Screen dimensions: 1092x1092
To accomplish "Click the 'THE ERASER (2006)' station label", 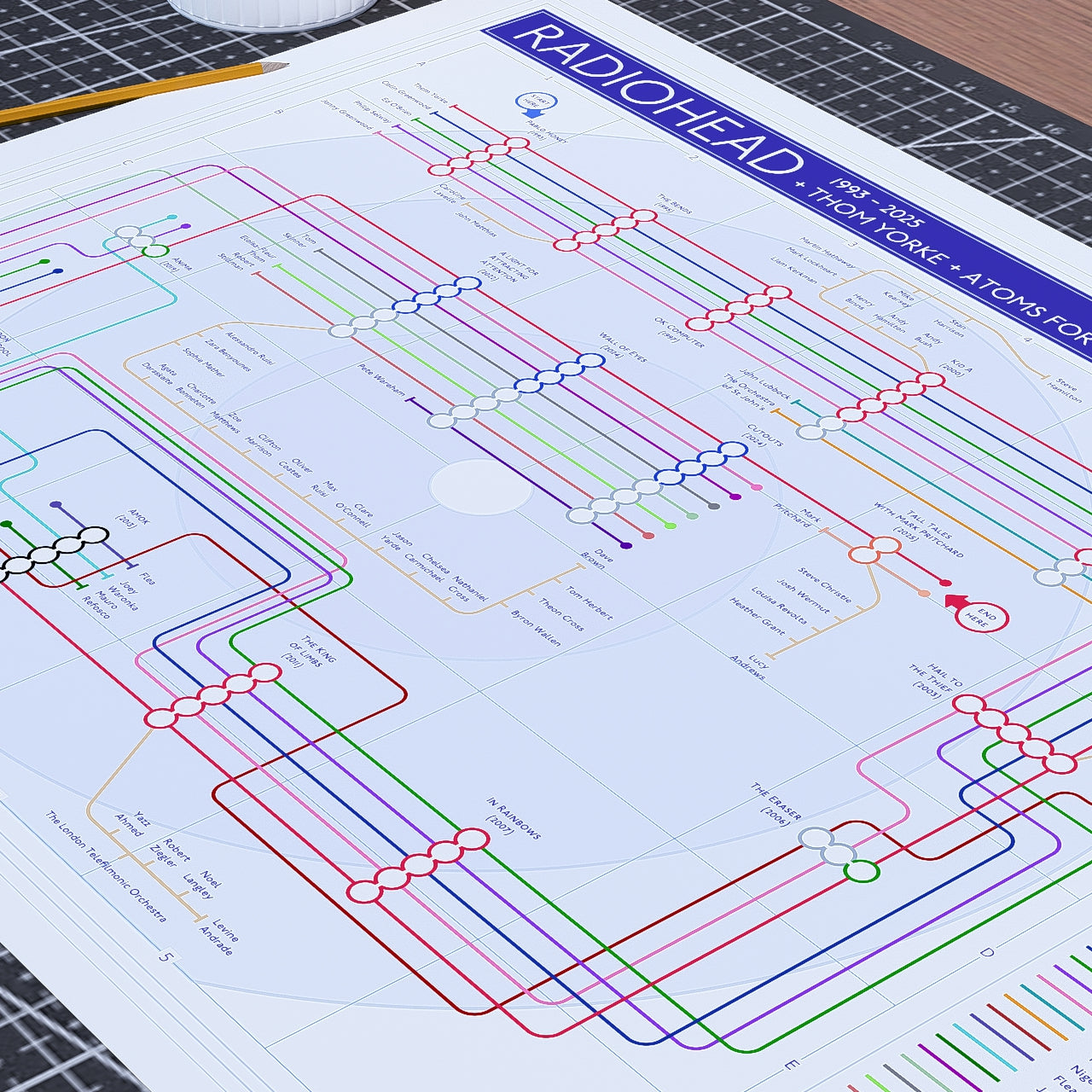I will [775, 805].
